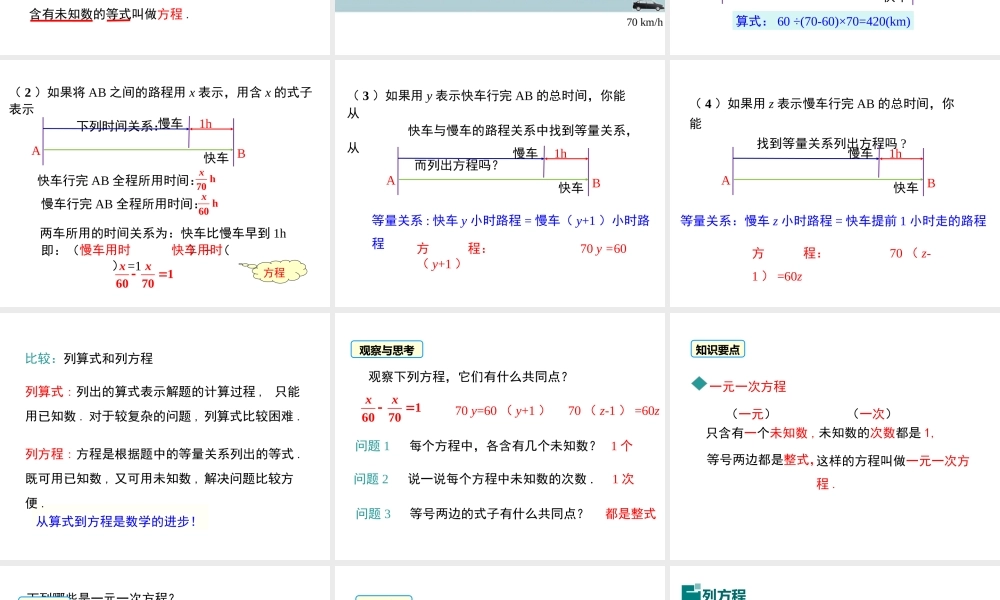This screenshot has width=1000, height=600.
Task: Click the blue 等量关系：慢车 z 小时路程 text
Action: (x=833, y=221)
